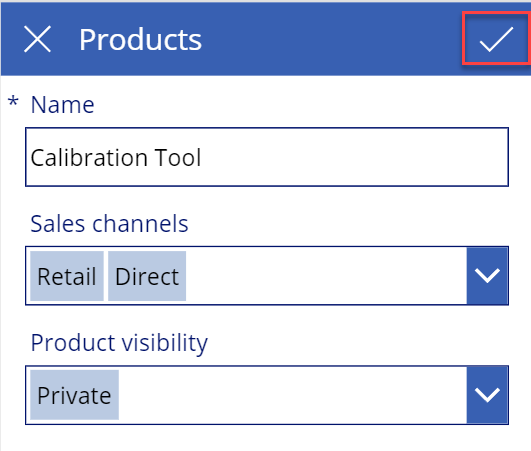Cancel editing with the X icon
This screenshot has height=451, width=531.
coord(37,39)
